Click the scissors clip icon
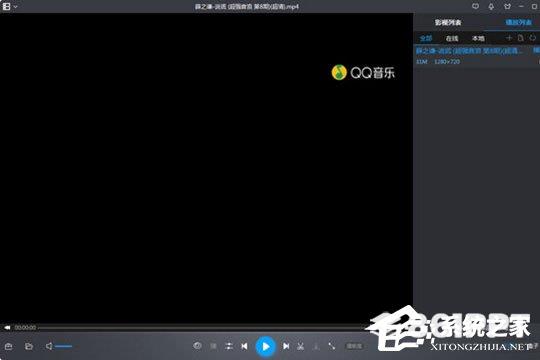This screenshot has width=540, height=360. [301, 346]
